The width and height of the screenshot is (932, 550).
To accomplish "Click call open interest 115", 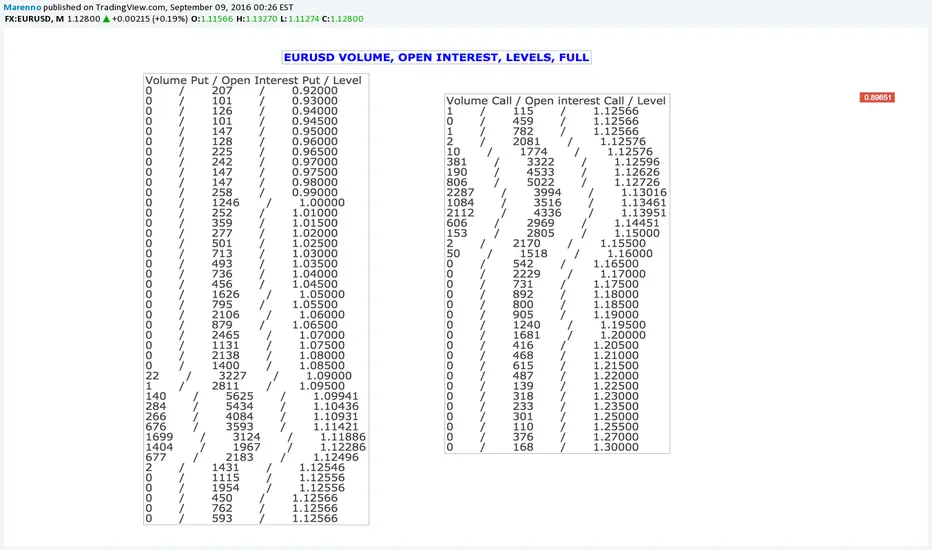I will pos(523,111).
